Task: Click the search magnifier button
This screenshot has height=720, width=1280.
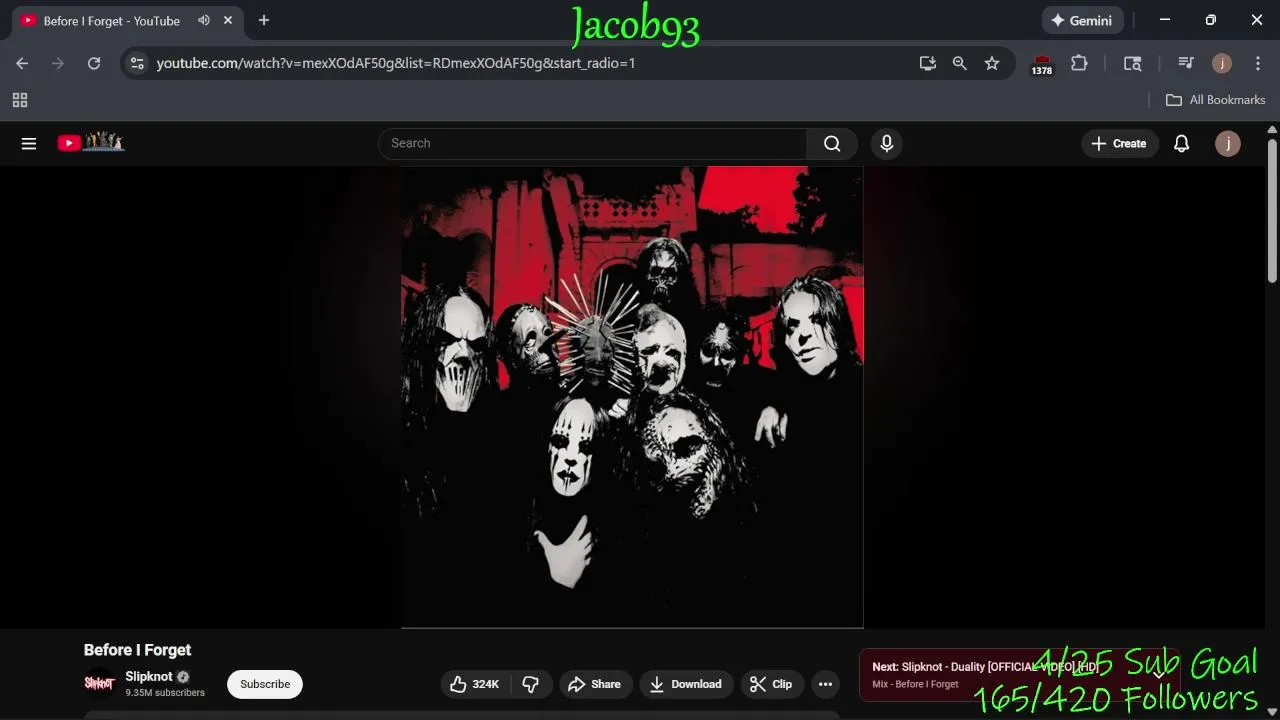Action: point(832,143)
